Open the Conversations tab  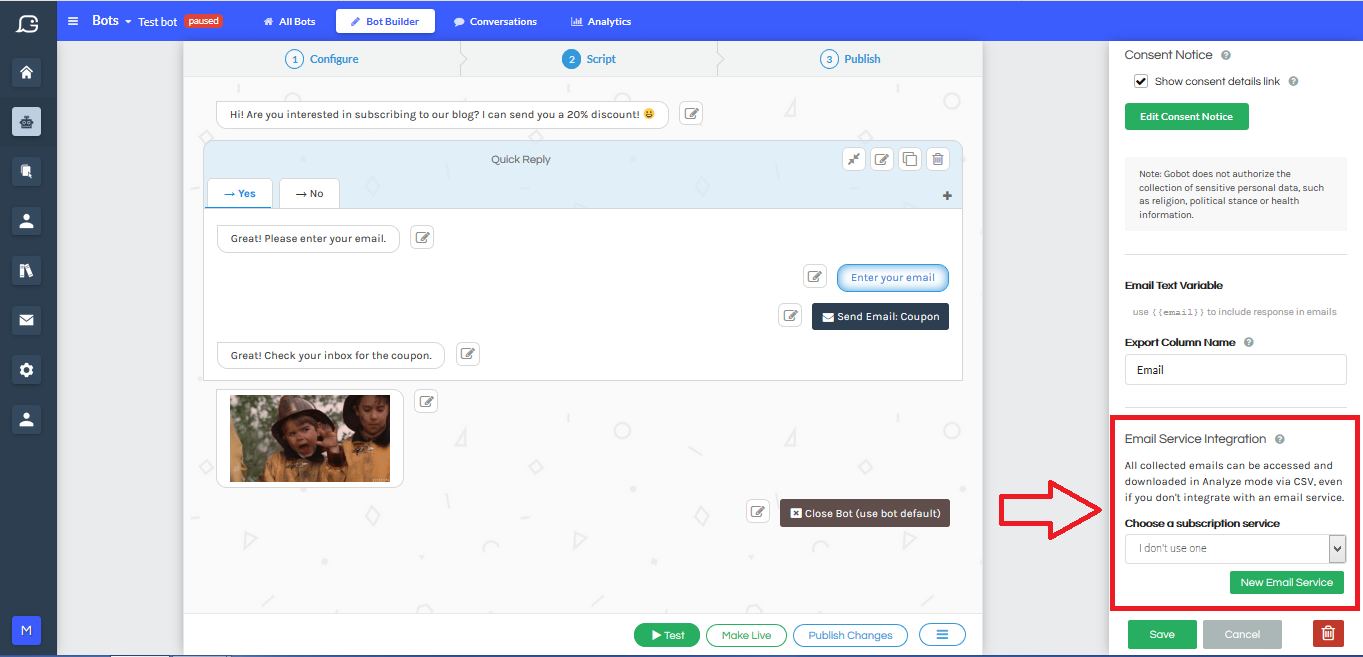pyautogui.click(x=495, y=21)
